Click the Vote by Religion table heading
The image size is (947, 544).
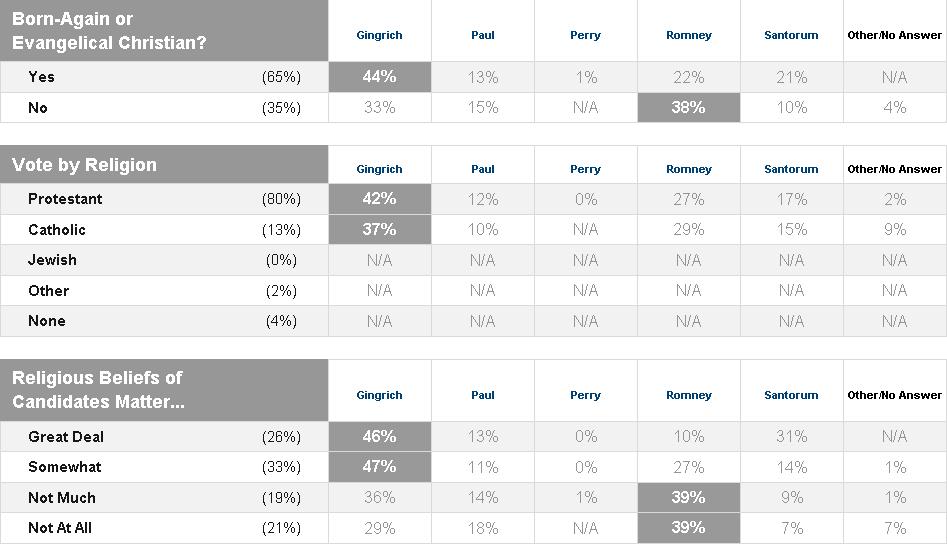84,165
